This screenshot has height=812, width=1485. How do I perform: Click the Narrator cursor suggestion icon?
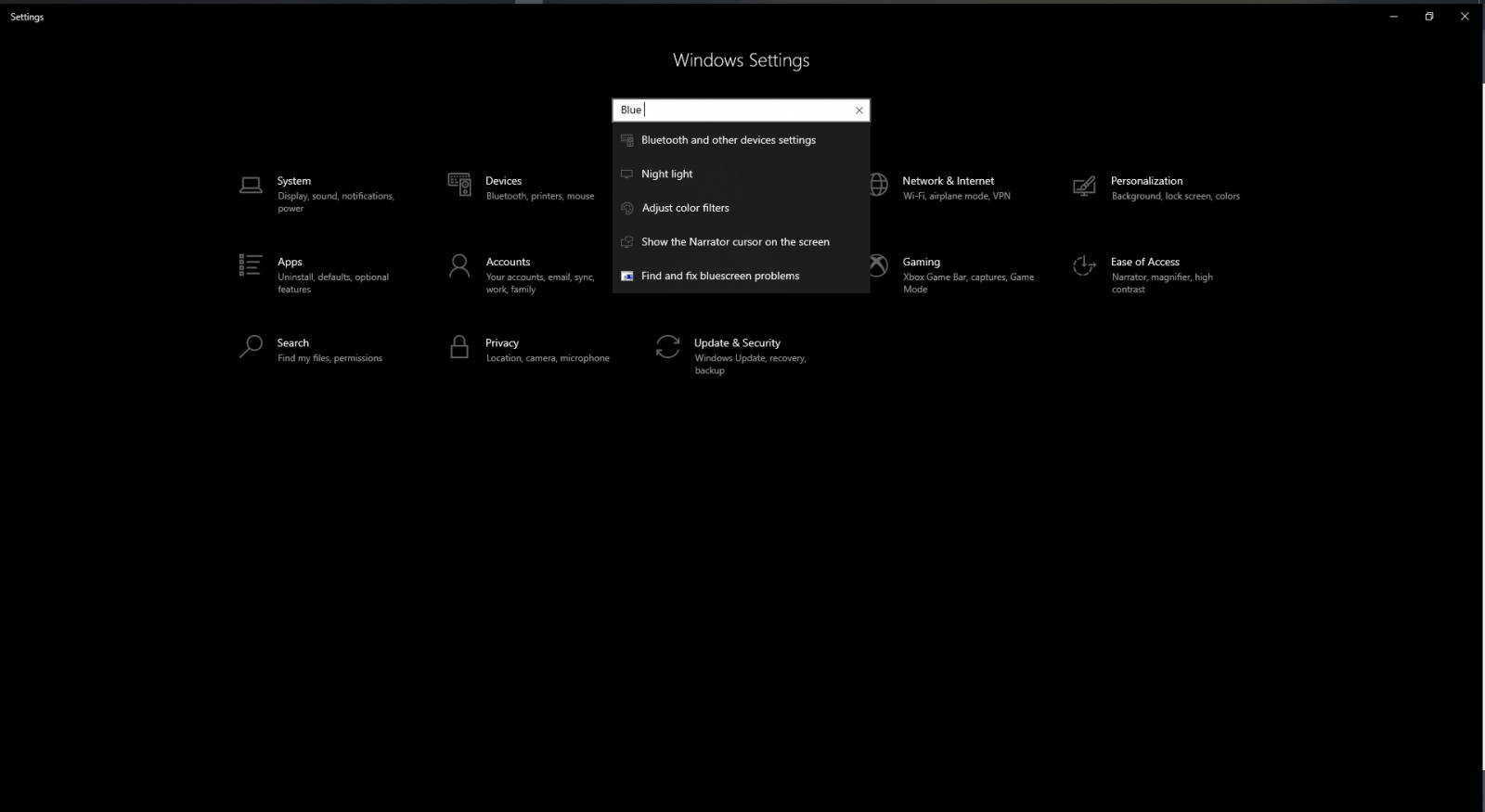tap(627, 242)
